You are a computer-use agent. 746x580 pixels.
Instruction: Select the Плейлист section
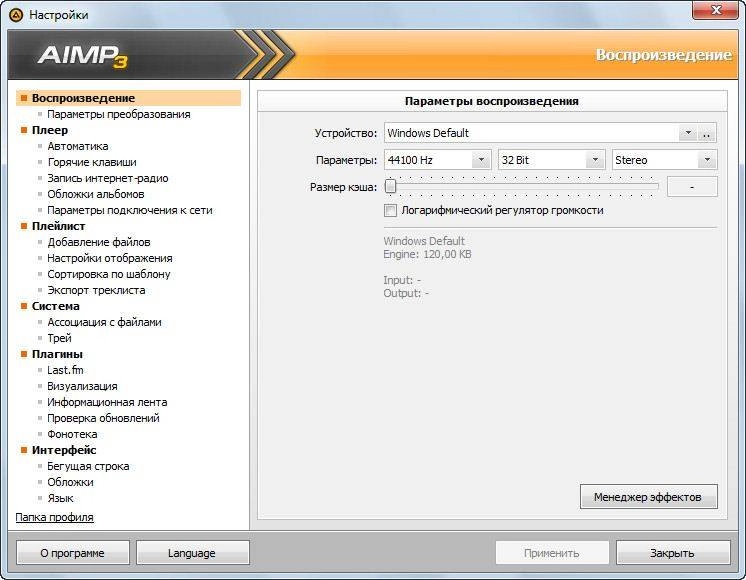point(59,226)
